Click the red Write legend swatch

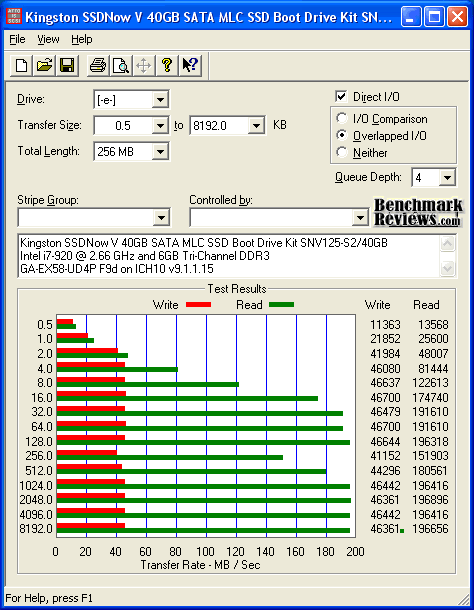pos(198,305)
